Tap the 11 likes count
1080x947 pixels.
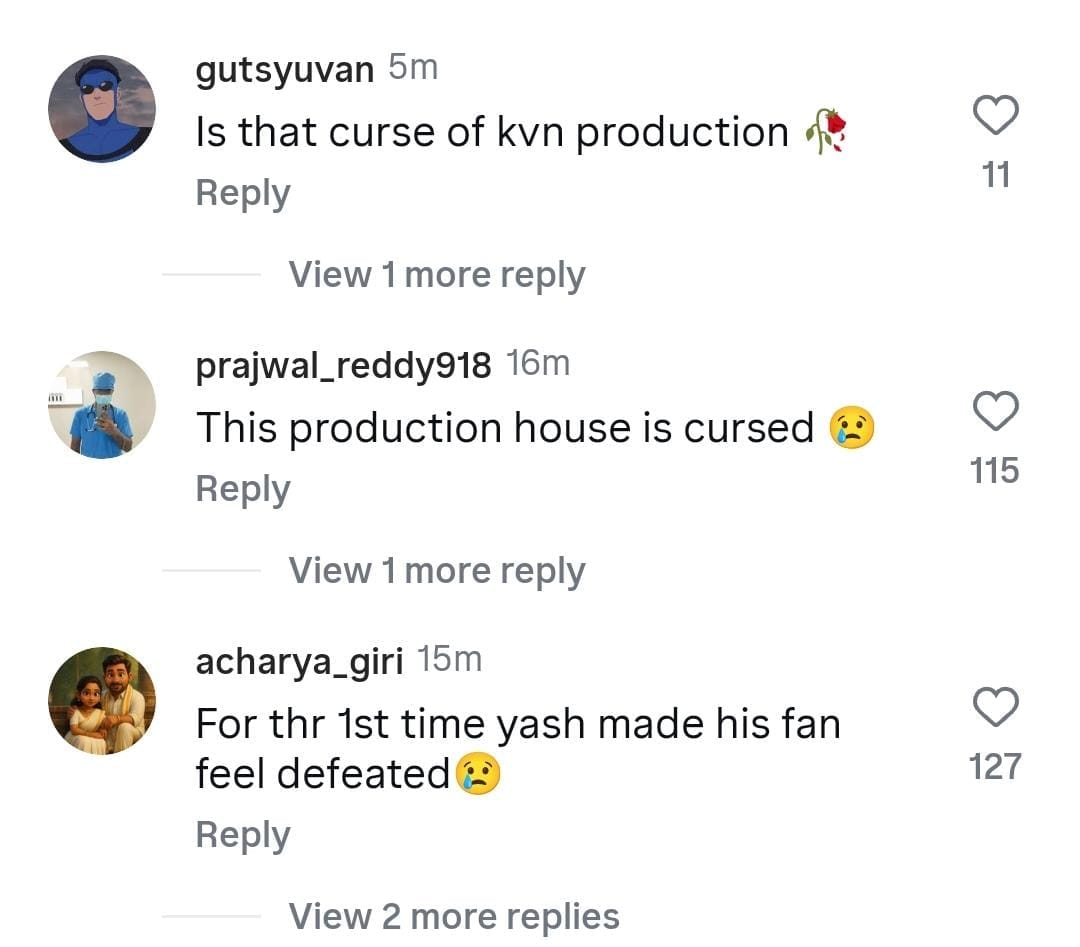[996, 175]
